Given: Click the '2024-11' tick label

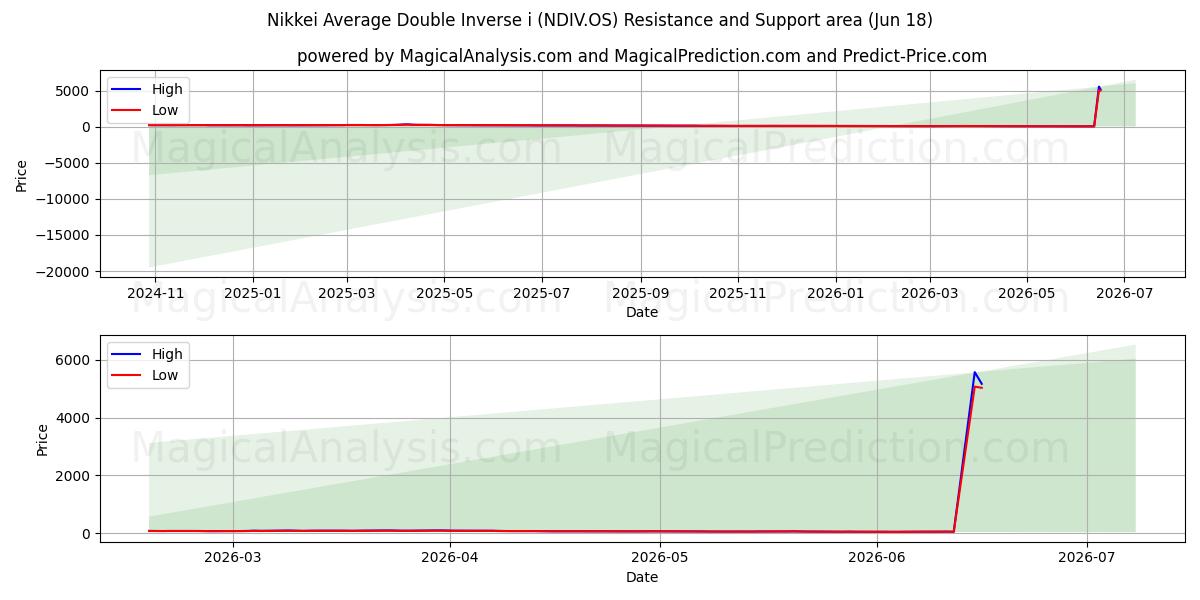Looking at the screenshot, I should pos(157,295).
